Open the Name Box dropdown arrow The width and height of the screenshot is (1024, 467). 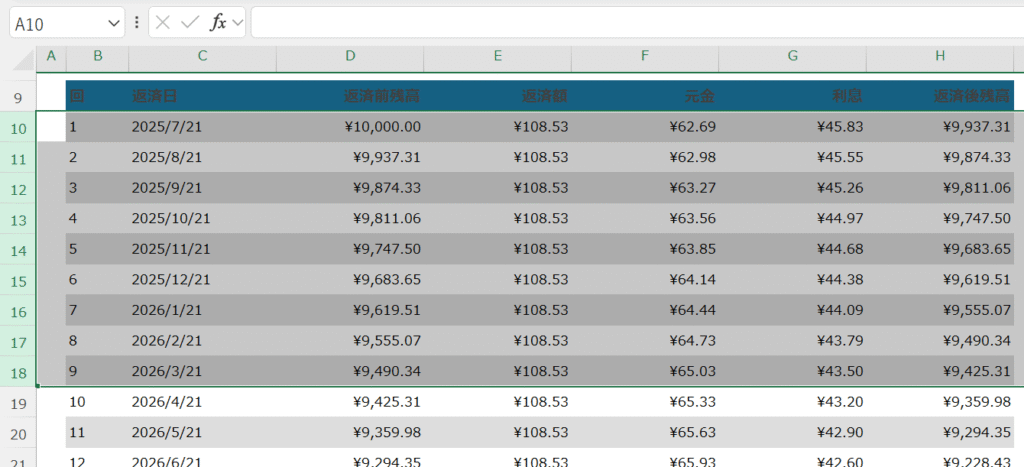coord(114,24)
